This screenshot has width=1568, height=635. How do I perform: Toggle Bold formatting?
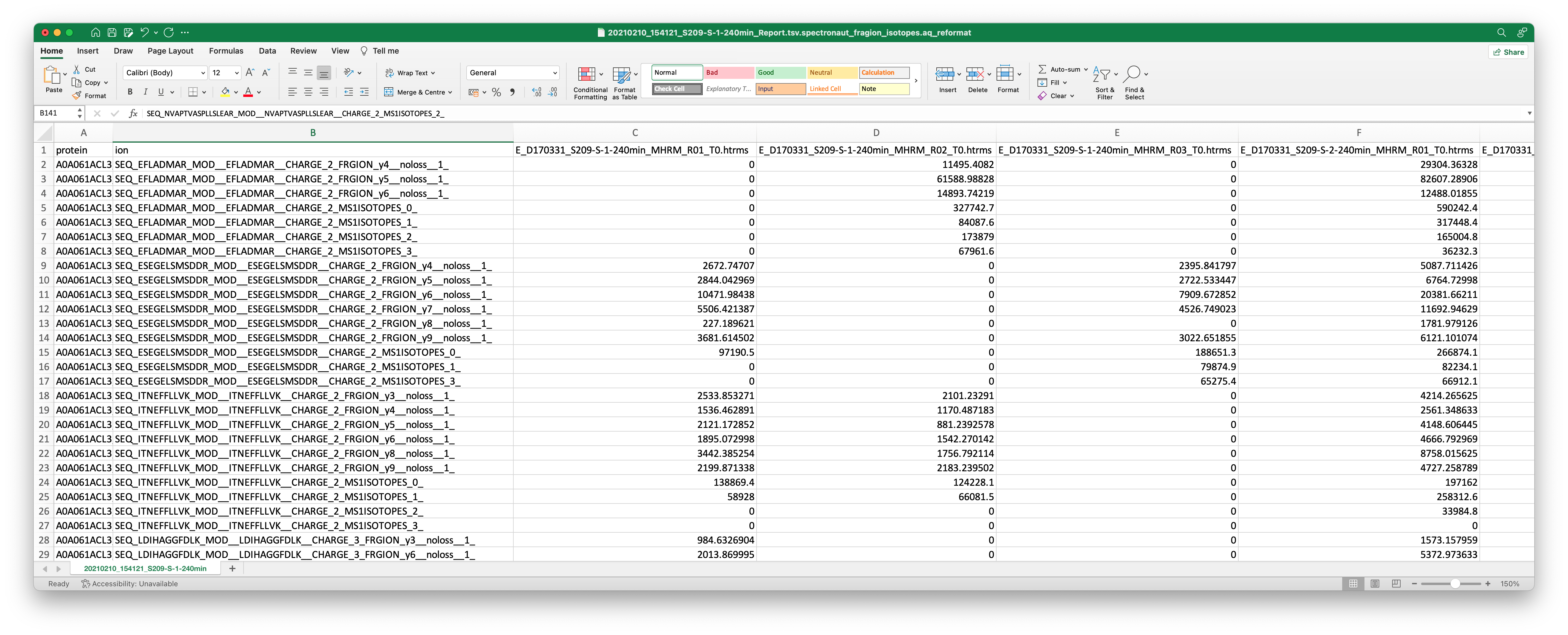coord(130,92)
